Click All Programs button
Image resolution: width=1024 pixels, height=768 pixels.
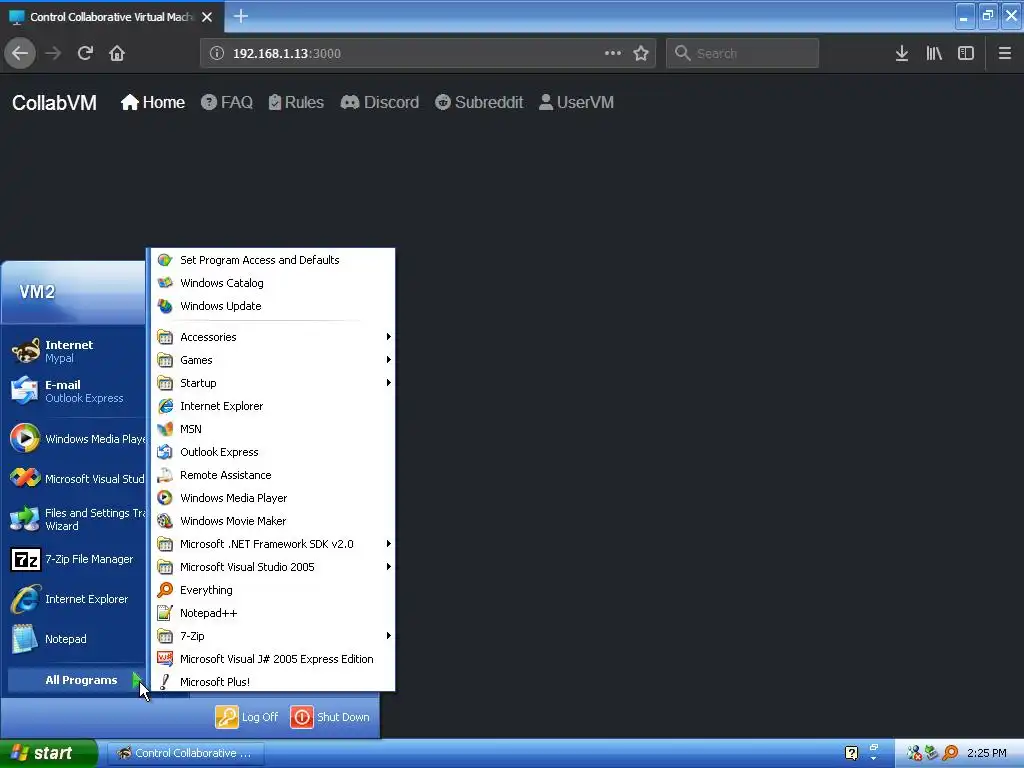coord(76,680)
